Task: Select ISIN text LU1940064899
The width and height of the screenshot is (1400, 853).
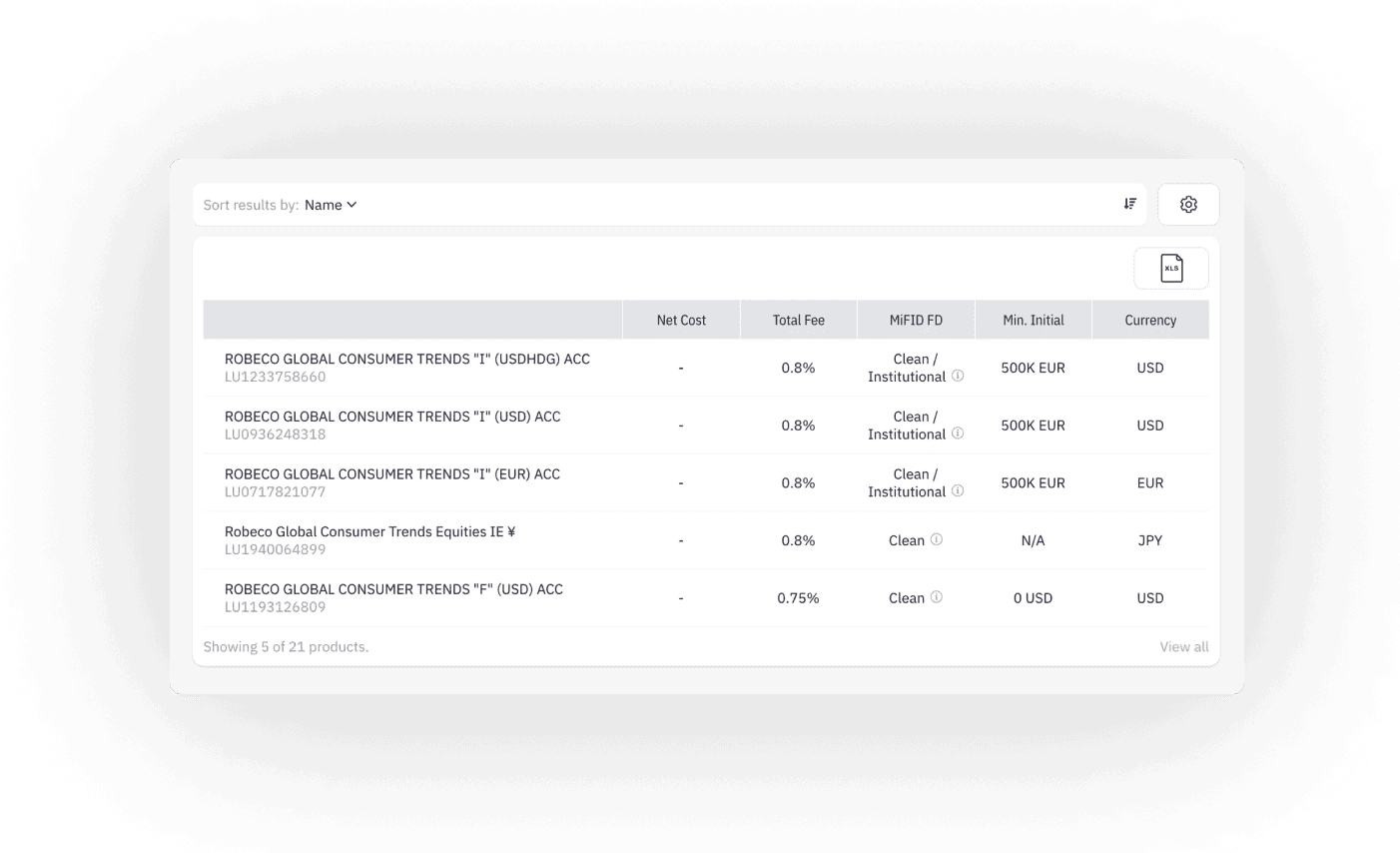Action: point(275,549)
